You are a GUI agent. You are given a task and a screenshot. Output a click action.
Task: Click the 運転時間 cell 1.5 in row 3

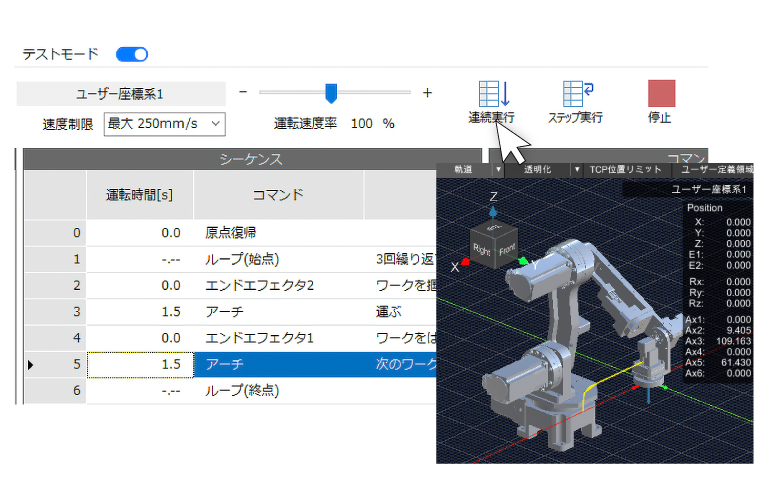pyautogui.click(x=141, y=312)
